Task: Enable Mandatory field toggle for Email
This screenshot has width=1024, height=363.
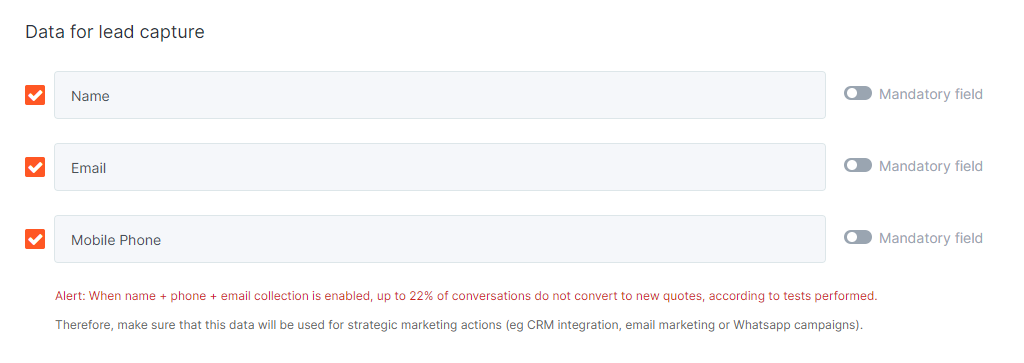Action: (857, 166)
